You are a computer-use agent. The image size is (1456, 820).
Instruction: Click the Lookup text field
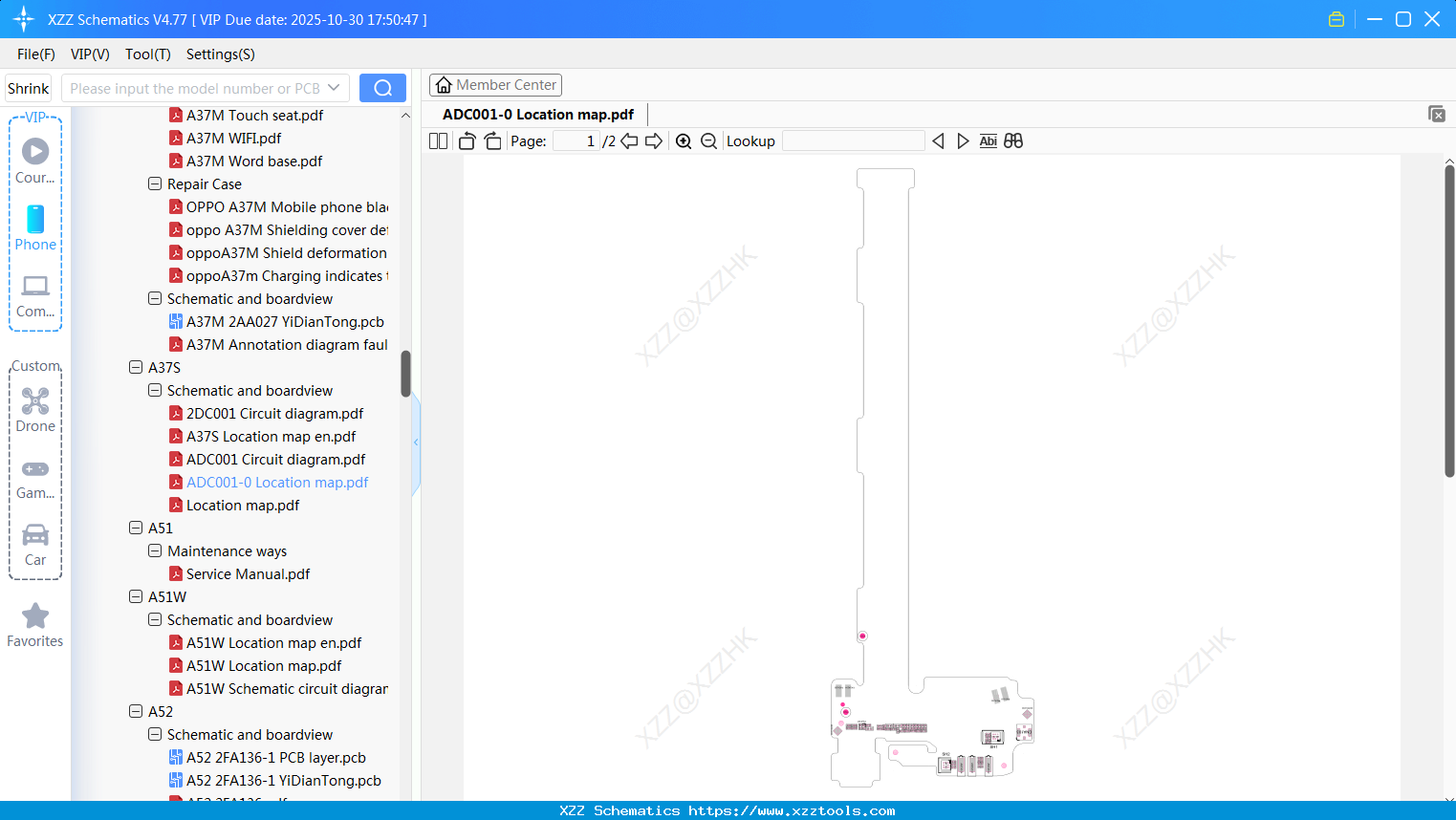click(854, 141)
